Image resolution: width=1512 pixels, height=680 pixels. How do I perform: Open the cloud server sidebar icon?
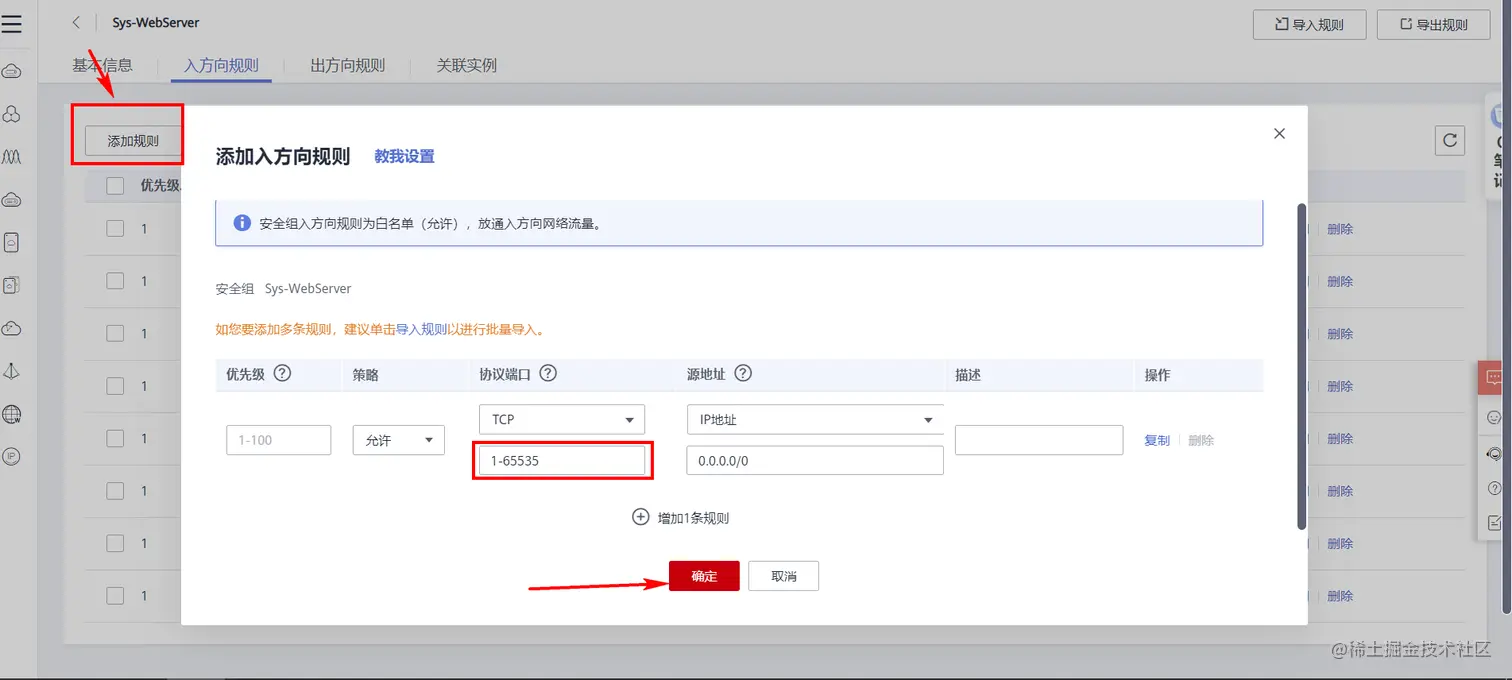[x=12, y=71]
